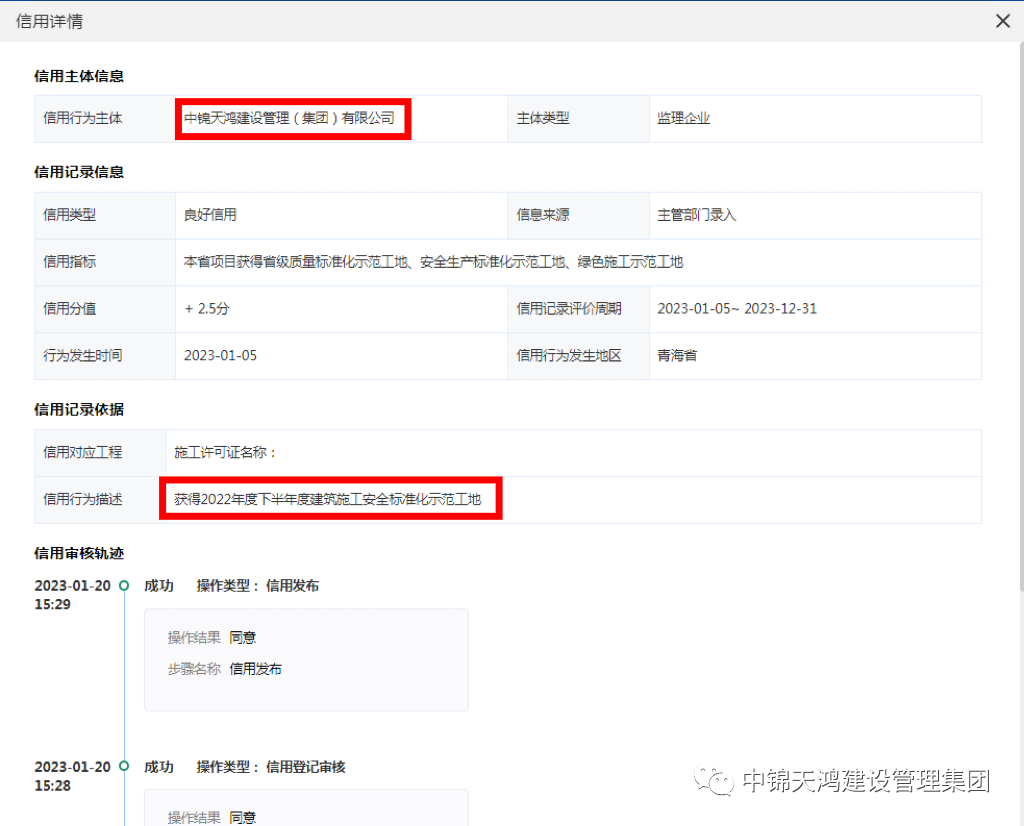Select the 青海省 region value
Image resolution: width=1024 pixels, height=826 pixels.
676,356
